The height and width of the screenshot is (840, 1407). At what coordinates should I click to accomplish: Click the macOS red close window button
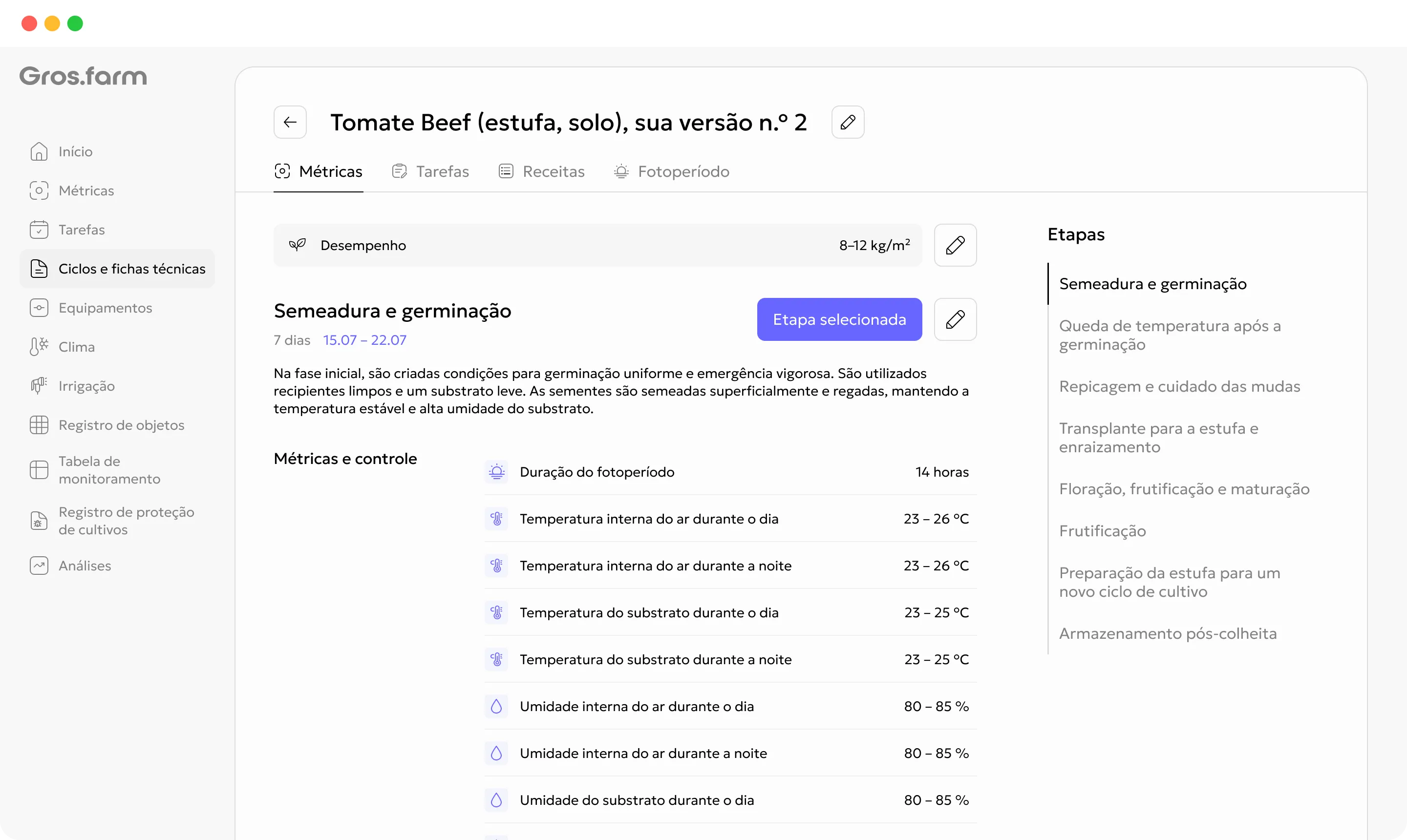coord(29,23)
